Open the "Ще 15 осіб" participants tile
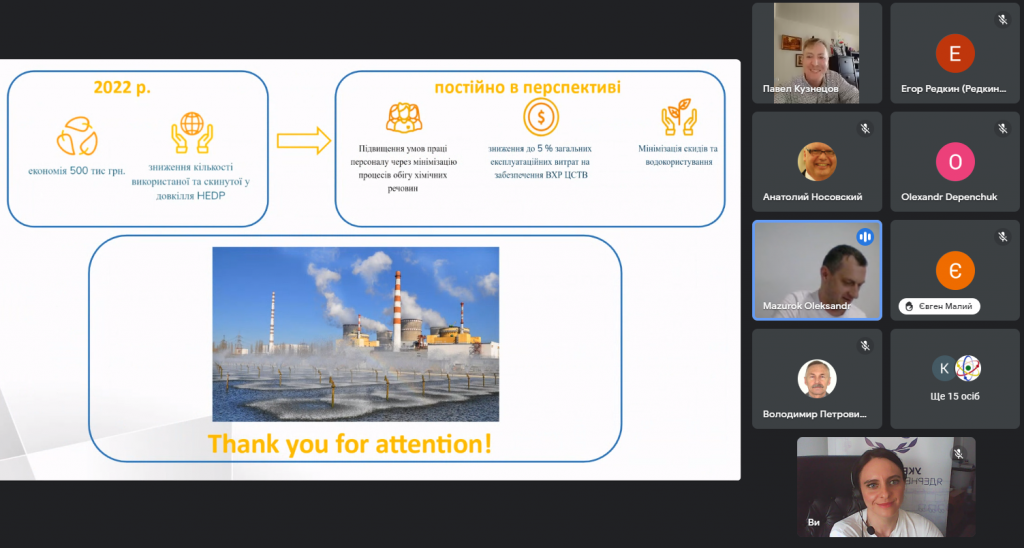The width and height of the screenshot is (1024, 548). click(956, 378)
